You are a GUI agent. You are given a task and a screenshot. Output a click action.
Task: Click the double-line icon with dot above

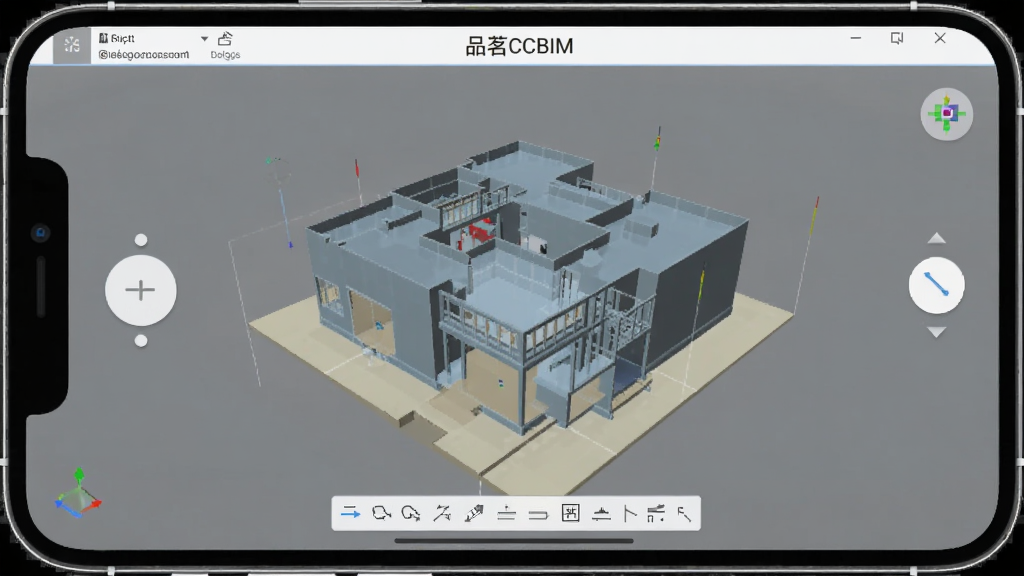[x=506, y=514]
